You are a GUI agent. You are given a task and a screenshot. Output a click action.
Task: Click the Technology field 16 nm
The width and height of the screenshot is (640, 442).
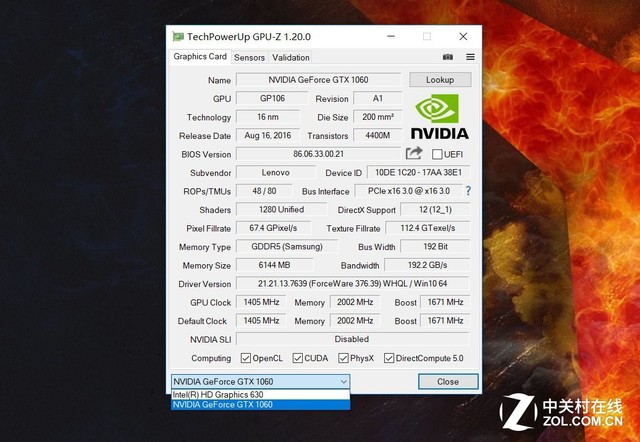pyautogui.click(x=268, y=117)
